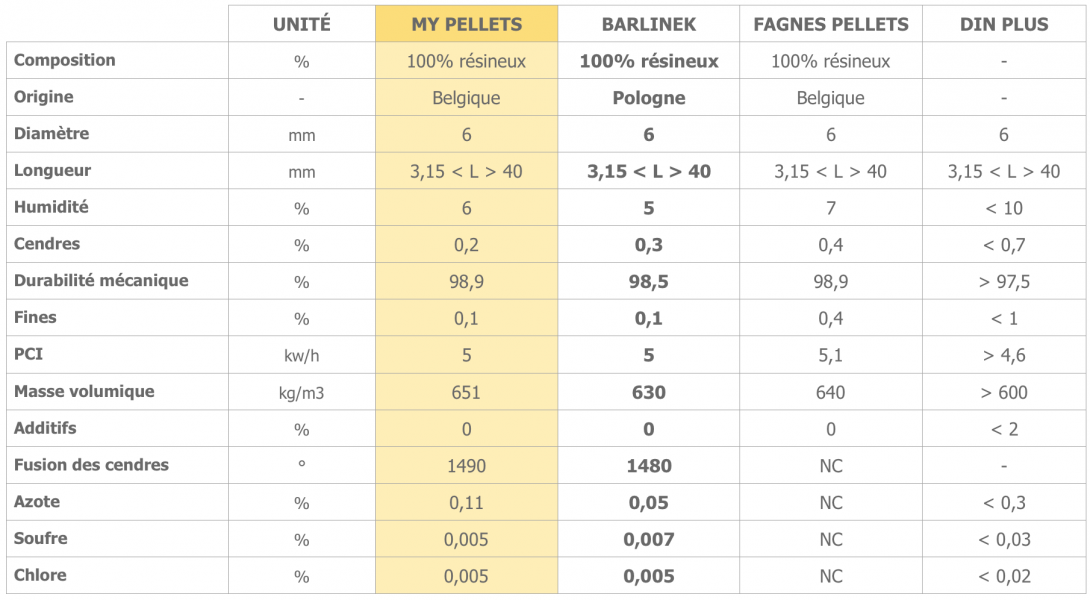Select the kg/m3 unit cell
Image resolution: width=1090 pixels, height=600 pixels.
click(301, 394)
